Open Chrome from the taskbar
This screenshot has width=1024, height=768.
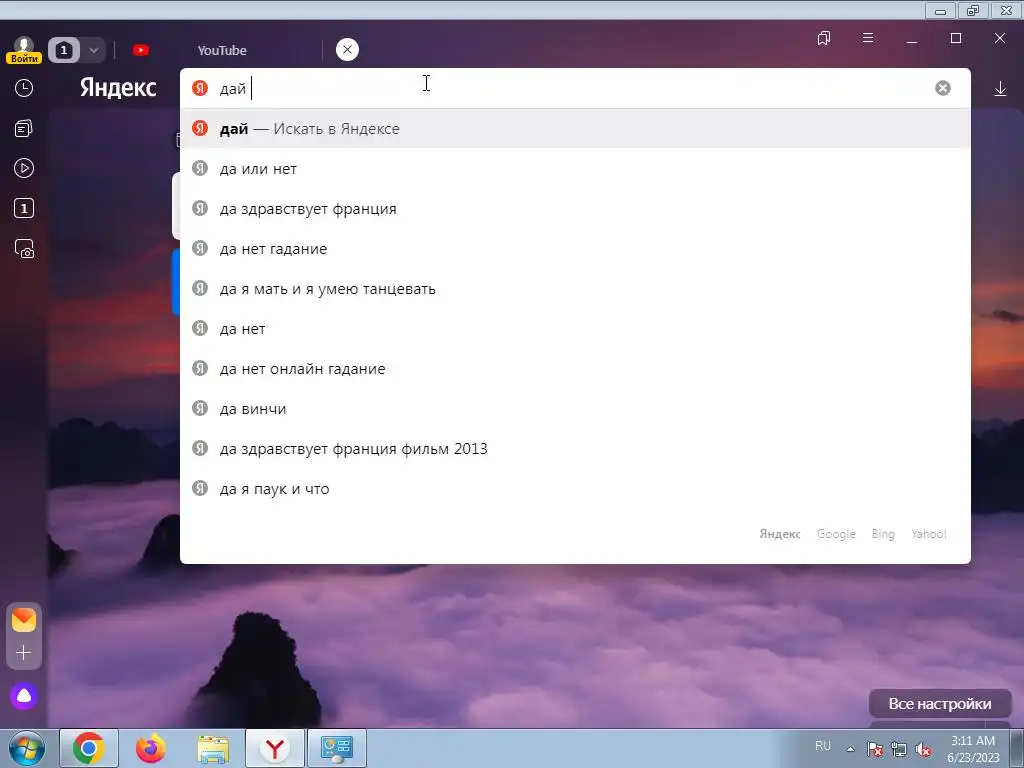click(89, 748)
